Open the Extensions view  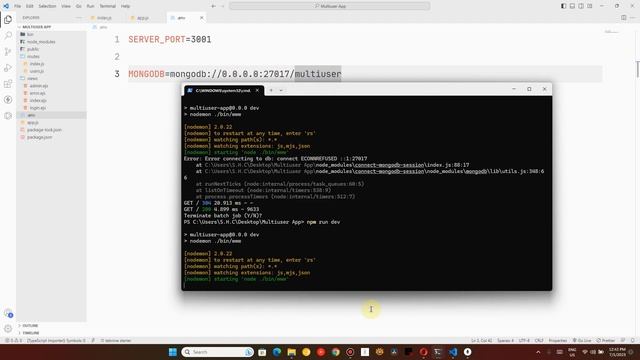[8, 84]
